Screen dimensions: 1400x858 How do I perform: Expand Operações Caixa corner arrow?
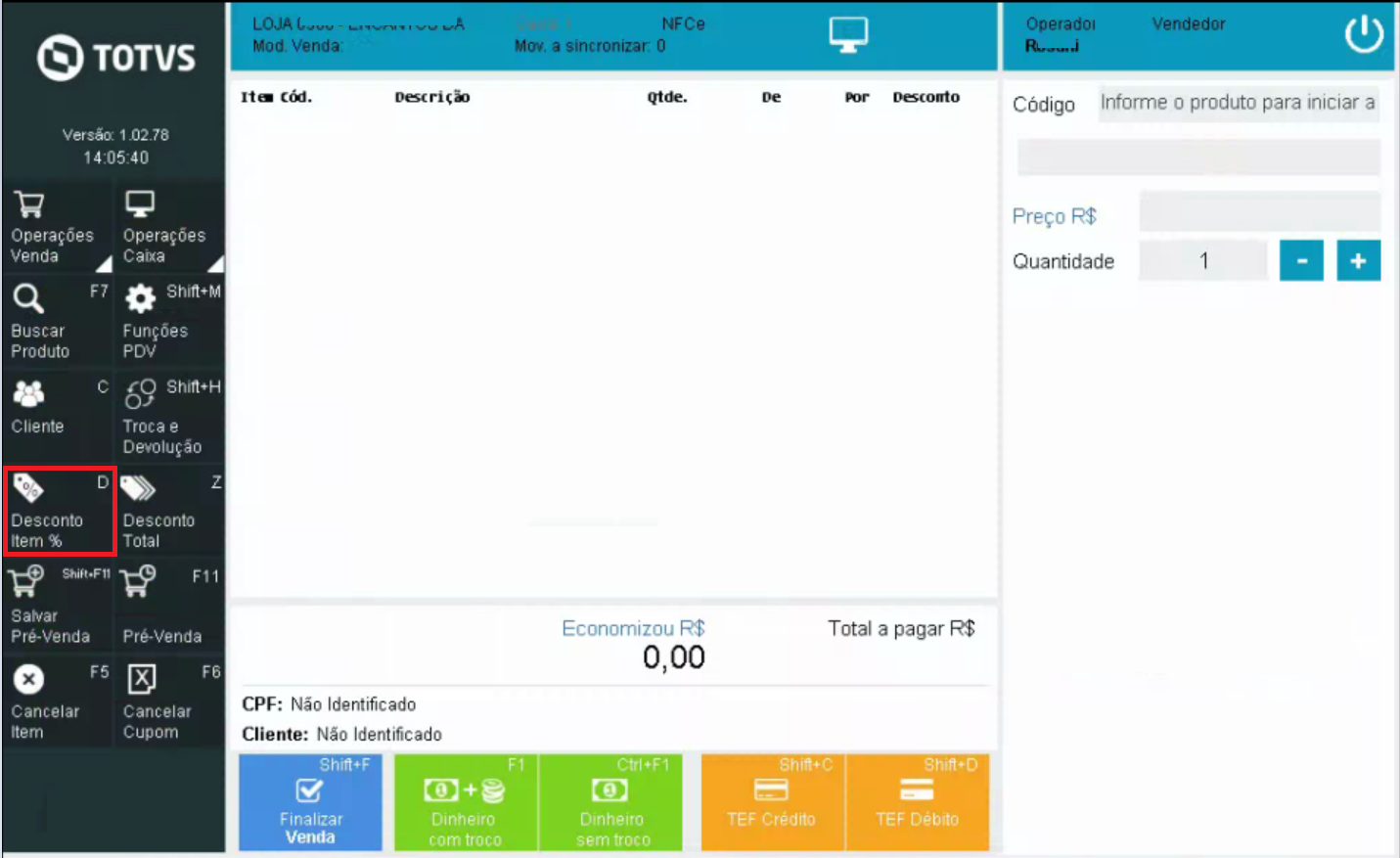coord(216,263)
